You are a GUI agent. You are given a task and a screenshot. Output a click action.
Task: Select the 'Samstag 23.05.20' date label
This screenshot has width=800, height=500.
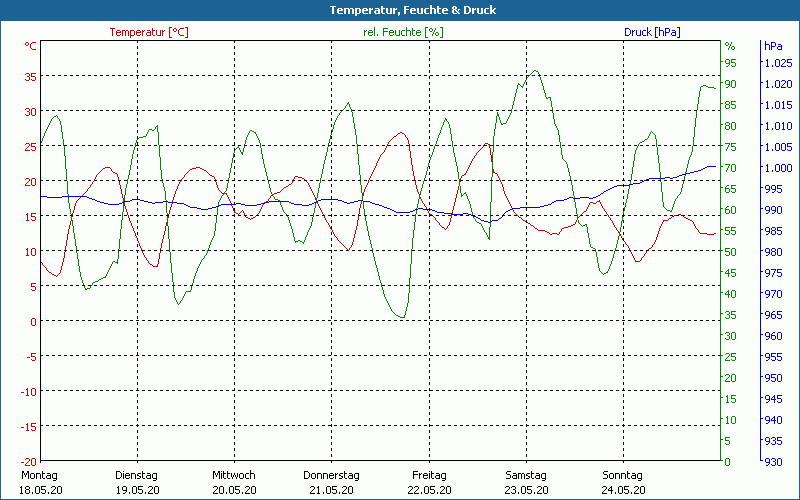click(x=526, y=482)
